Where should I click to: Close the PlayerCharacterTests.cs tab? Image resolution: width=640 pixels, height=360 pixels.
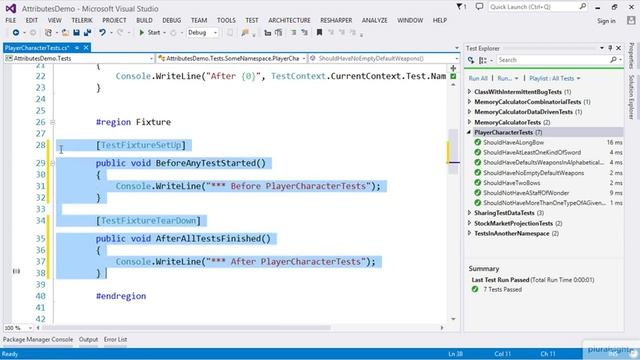pyautogui.click(x=86, y=48)
